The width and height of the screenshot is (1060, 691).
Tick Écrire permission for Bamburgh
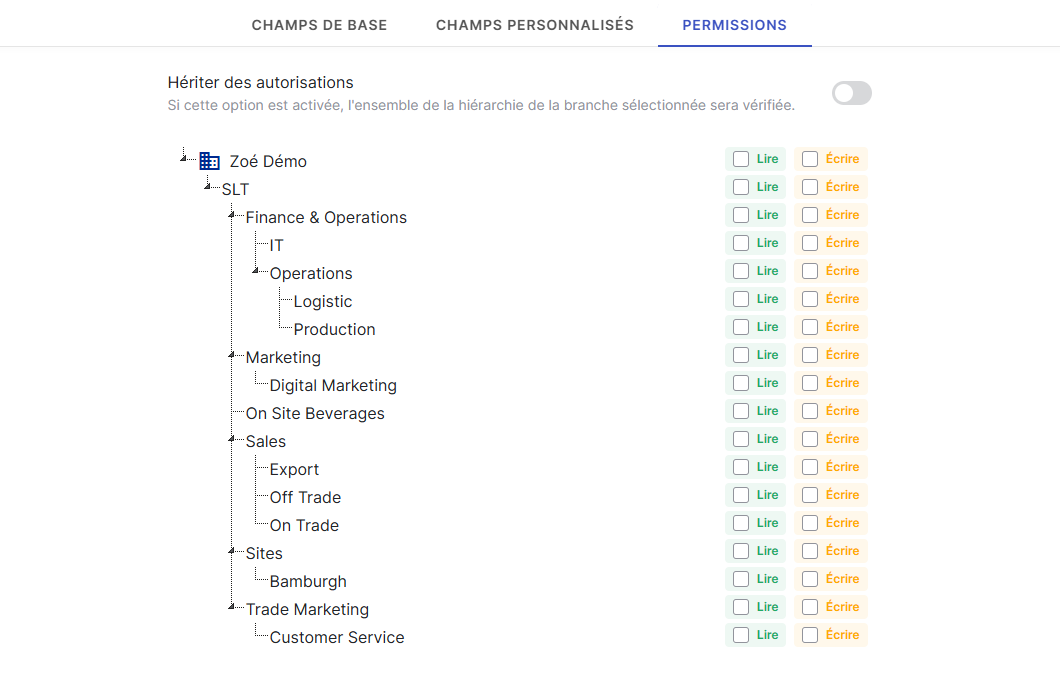point(810,579)
